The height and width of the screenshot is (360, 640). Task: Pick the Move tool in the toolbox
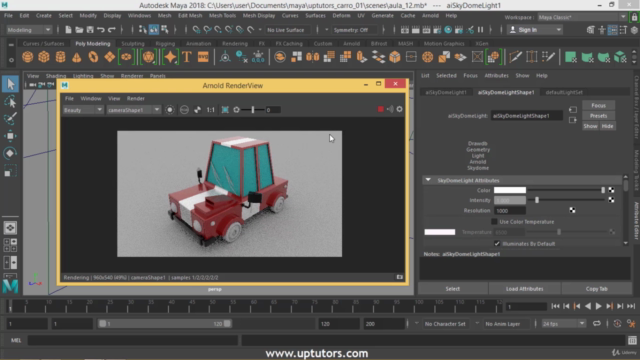10,136
